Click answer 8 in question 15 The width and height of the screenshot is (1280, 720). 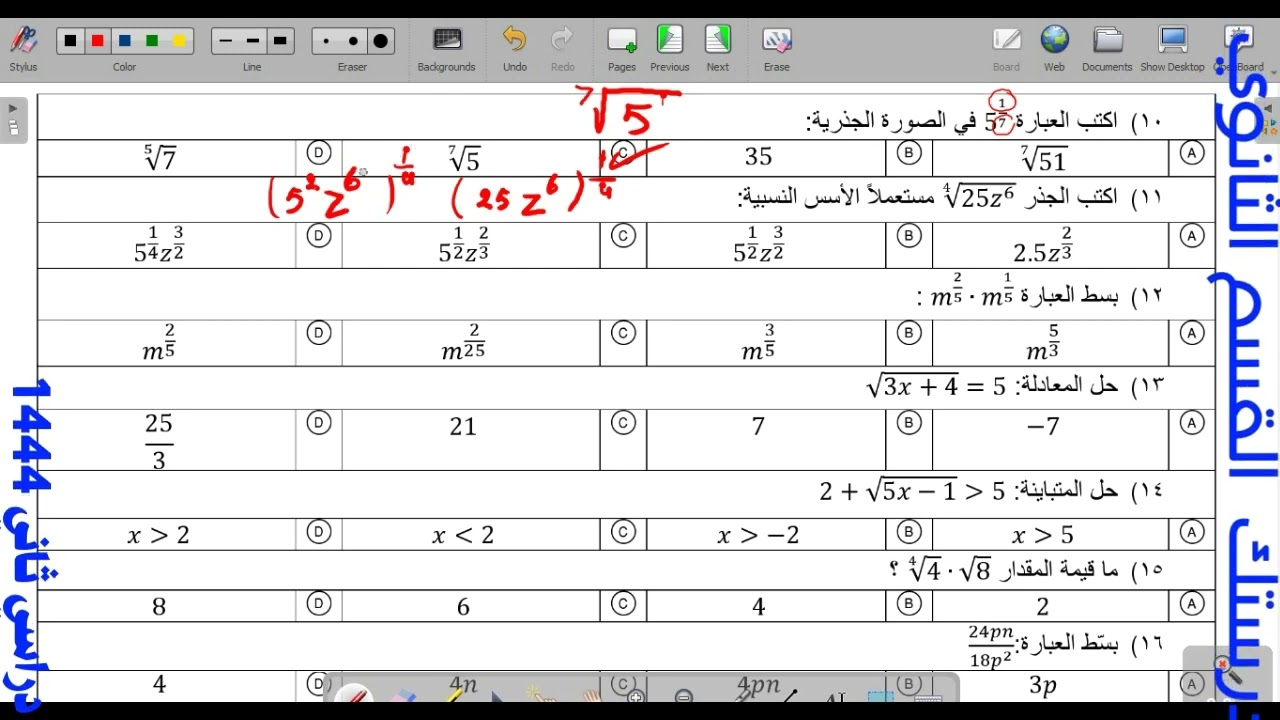[158, 606]
